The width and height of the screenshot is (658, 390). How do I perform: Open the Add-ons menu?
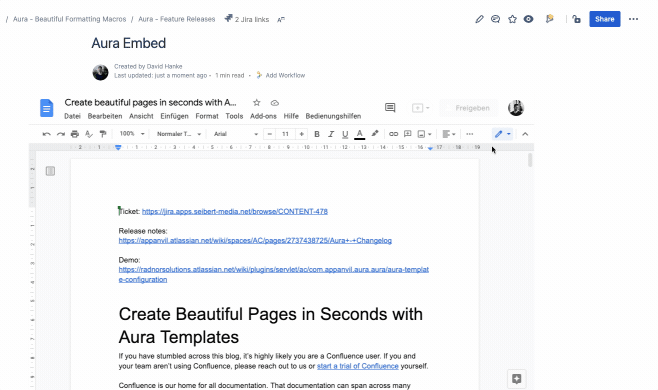click(263, 116)
